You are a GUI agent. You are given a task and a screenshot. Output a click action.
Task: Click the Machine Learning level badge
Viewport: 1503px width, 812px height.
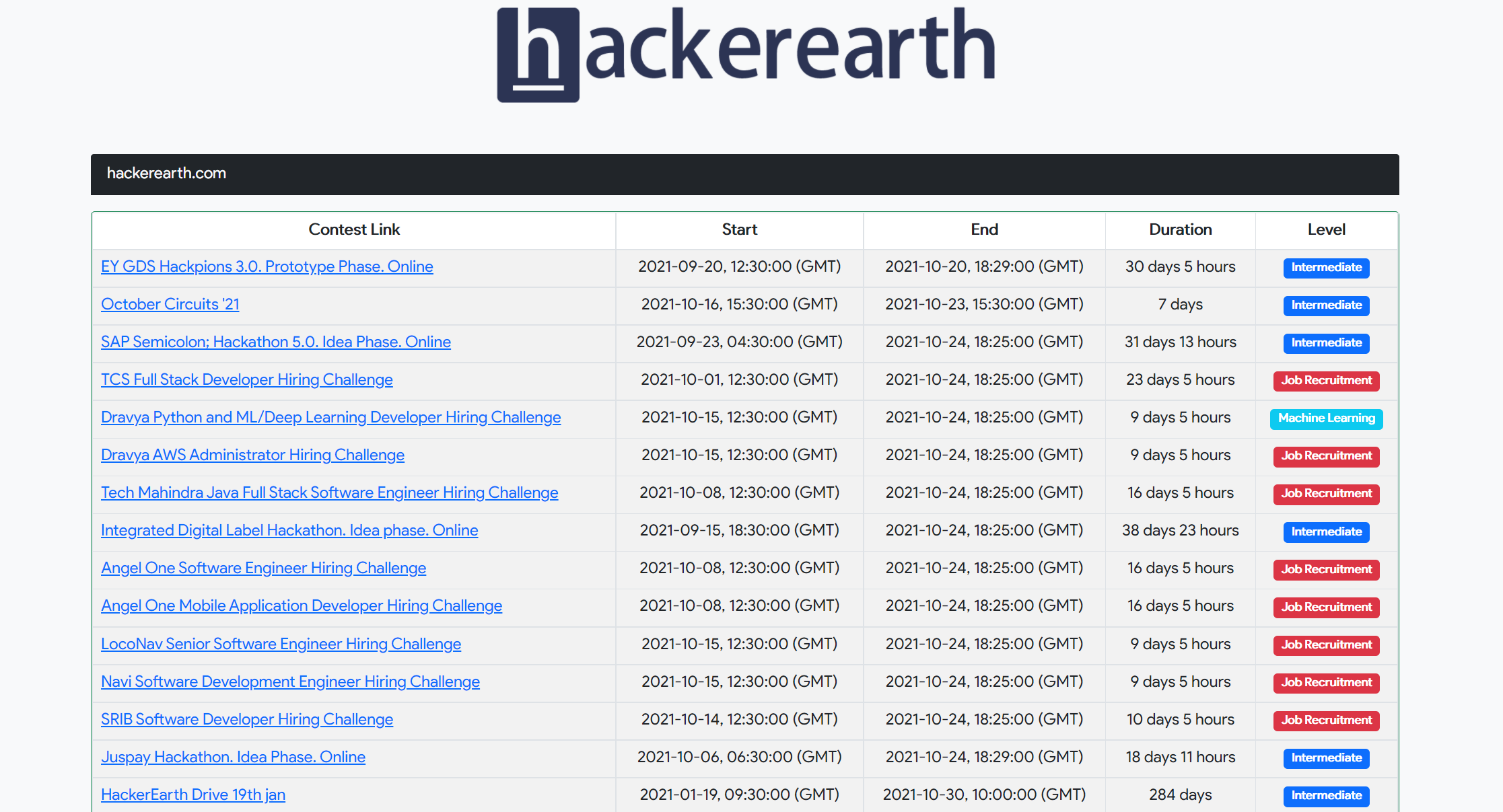click(x=1326, y=418)
